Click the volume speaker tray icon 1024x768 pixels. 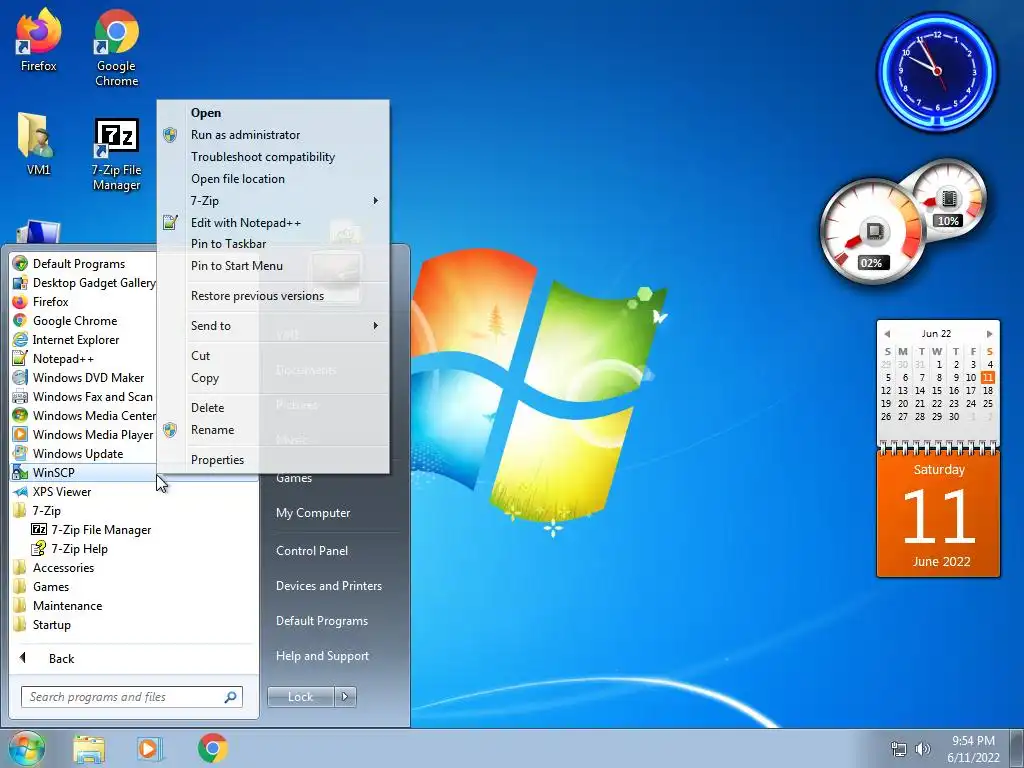(x=923, y=749)
